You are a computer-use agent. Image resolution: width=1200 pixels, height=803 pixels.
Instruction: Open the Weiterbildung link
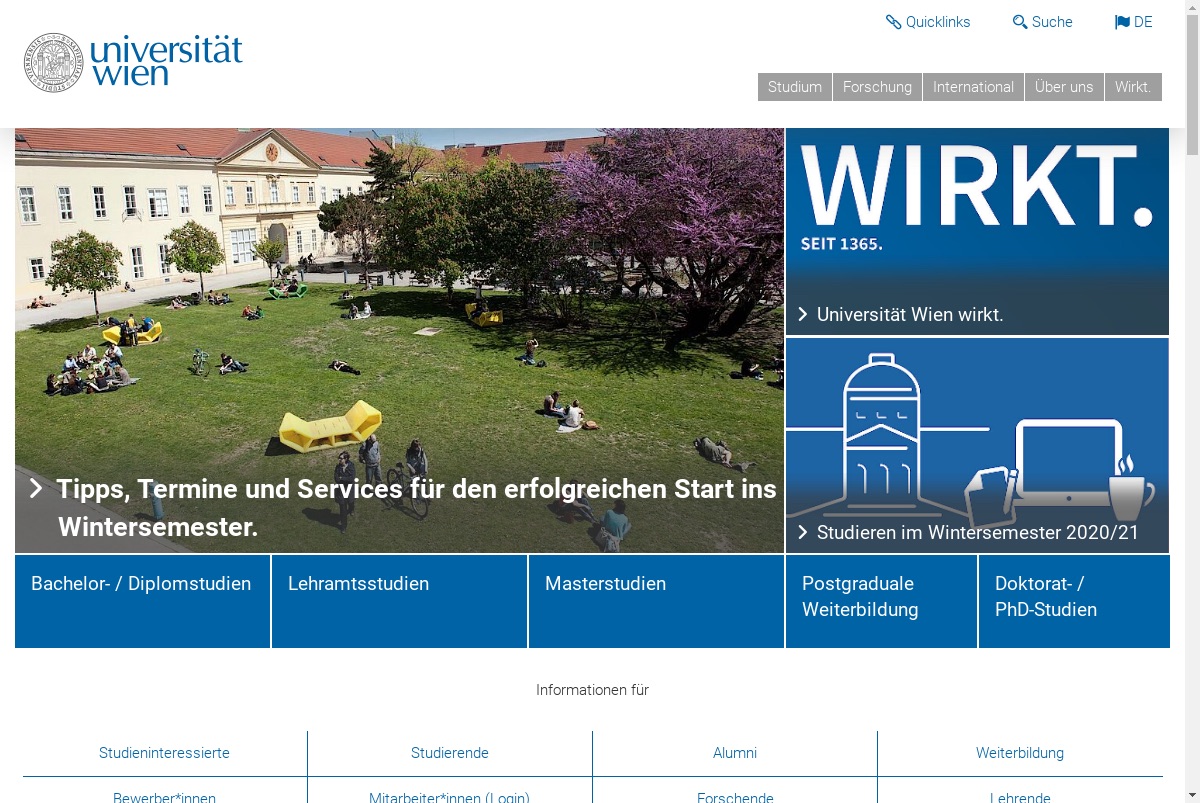pyautogui.click(x=1020, y=753)
